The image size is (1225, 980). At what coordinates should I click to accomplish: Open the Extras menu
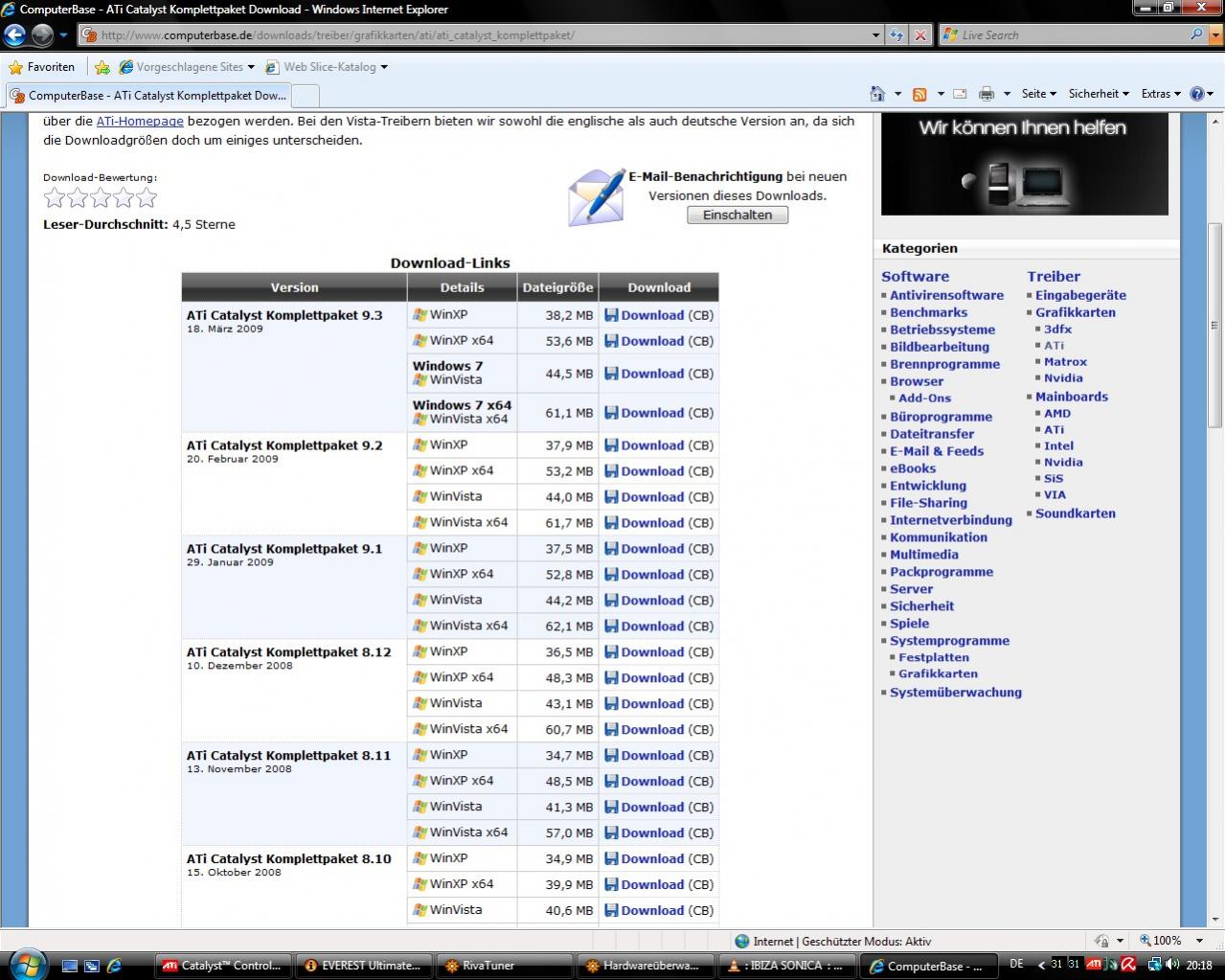[1161, 94]
